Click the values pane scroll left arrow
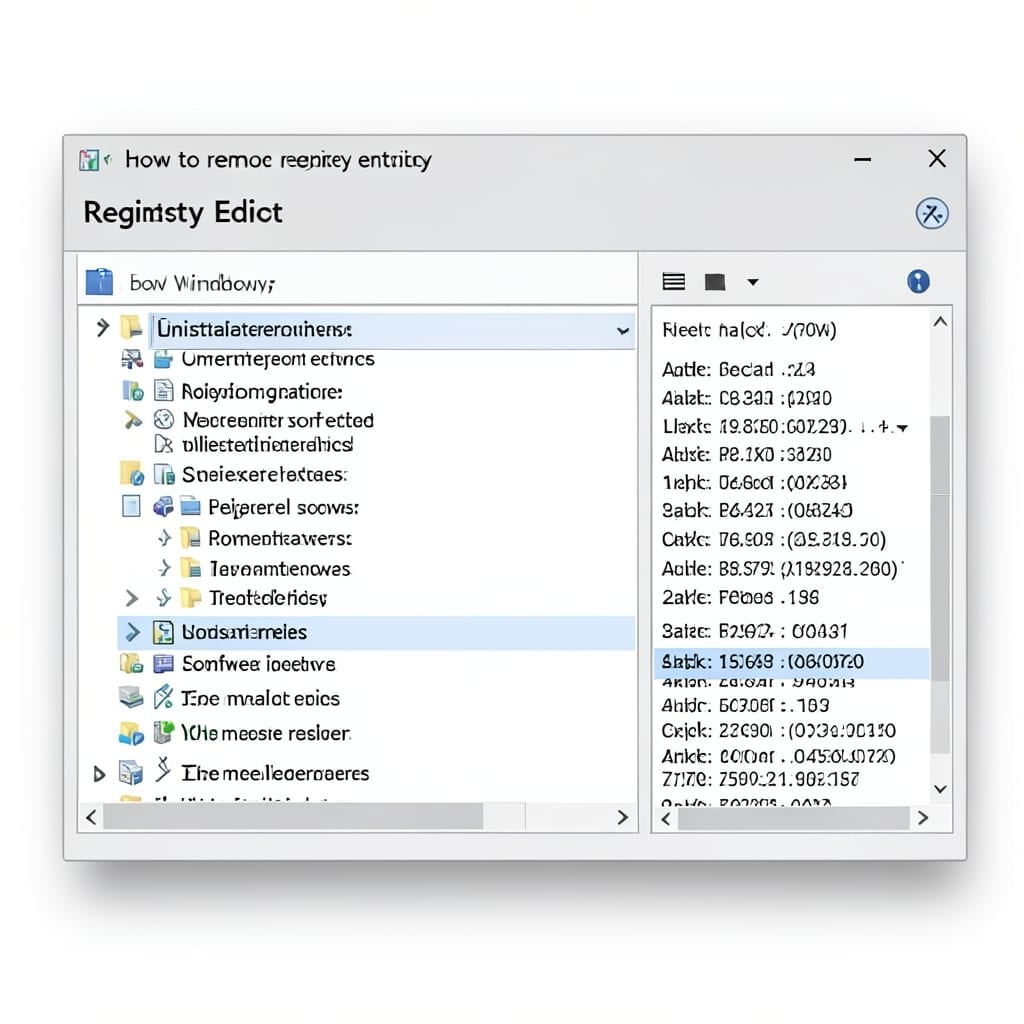Viewport: 1024px width, 1024px height. (665, 818)
